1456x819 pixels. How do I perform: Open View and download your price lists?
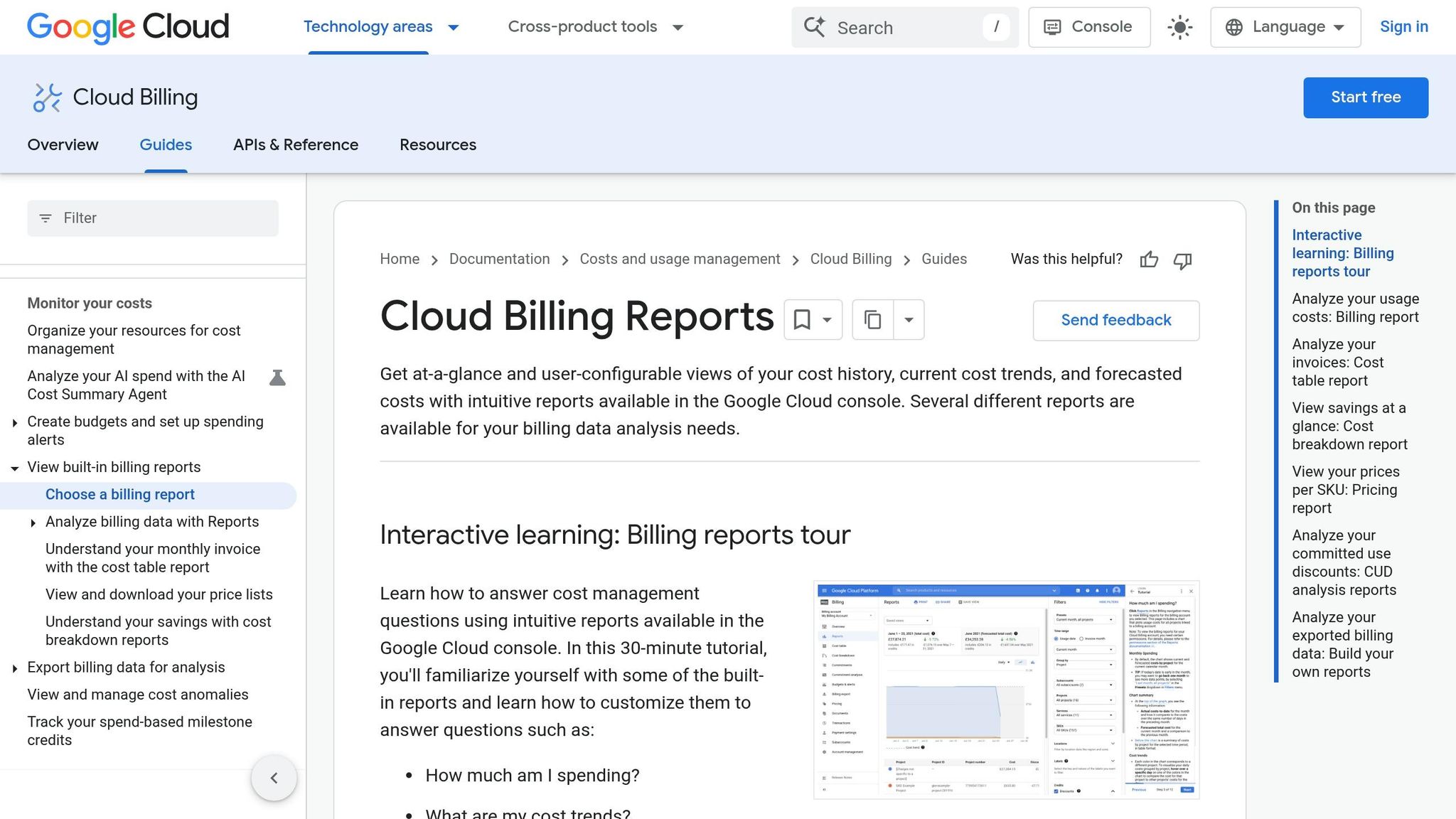[x=159, y=594]
